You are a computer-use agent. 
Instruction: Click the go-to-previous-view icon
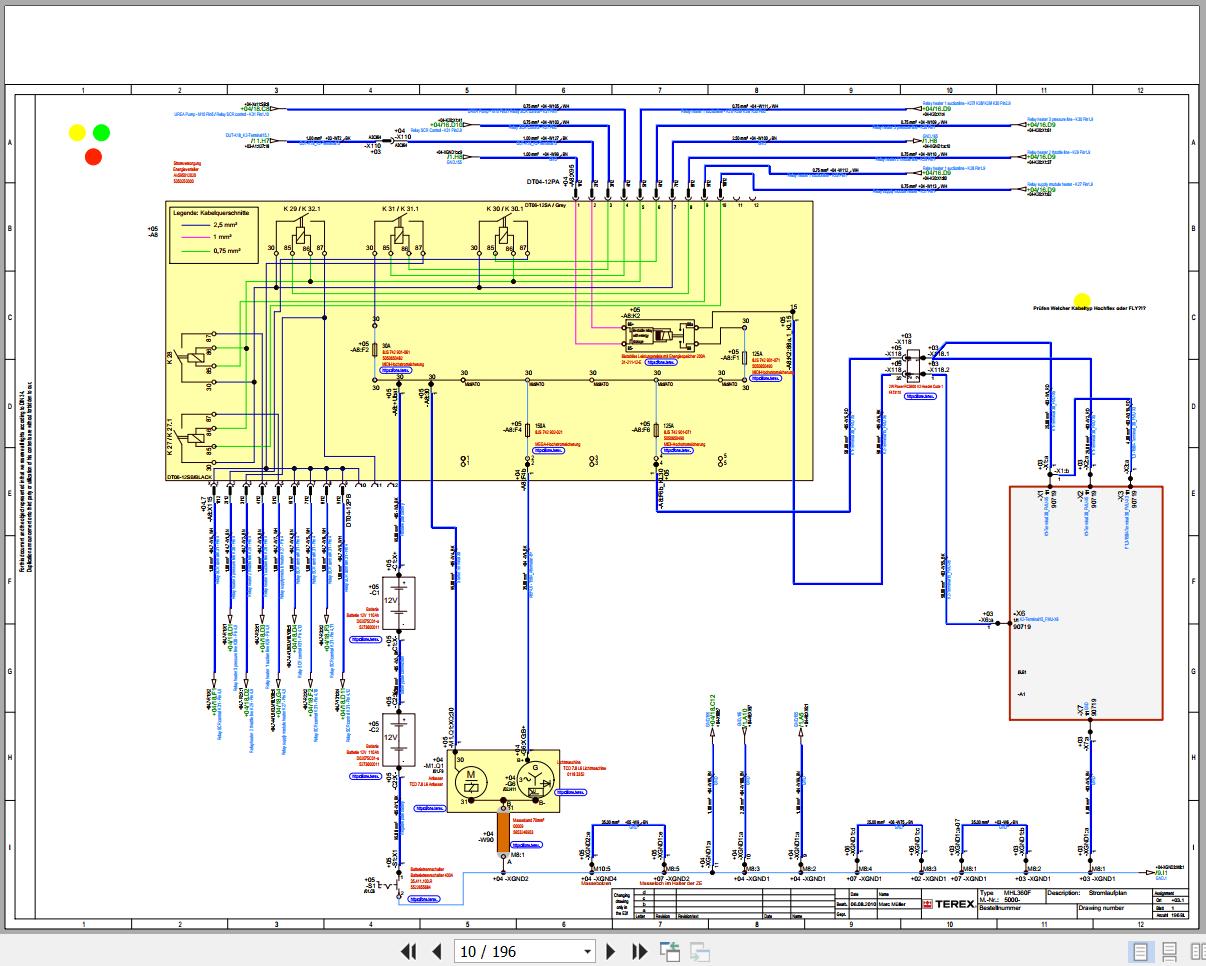point(669,951)
